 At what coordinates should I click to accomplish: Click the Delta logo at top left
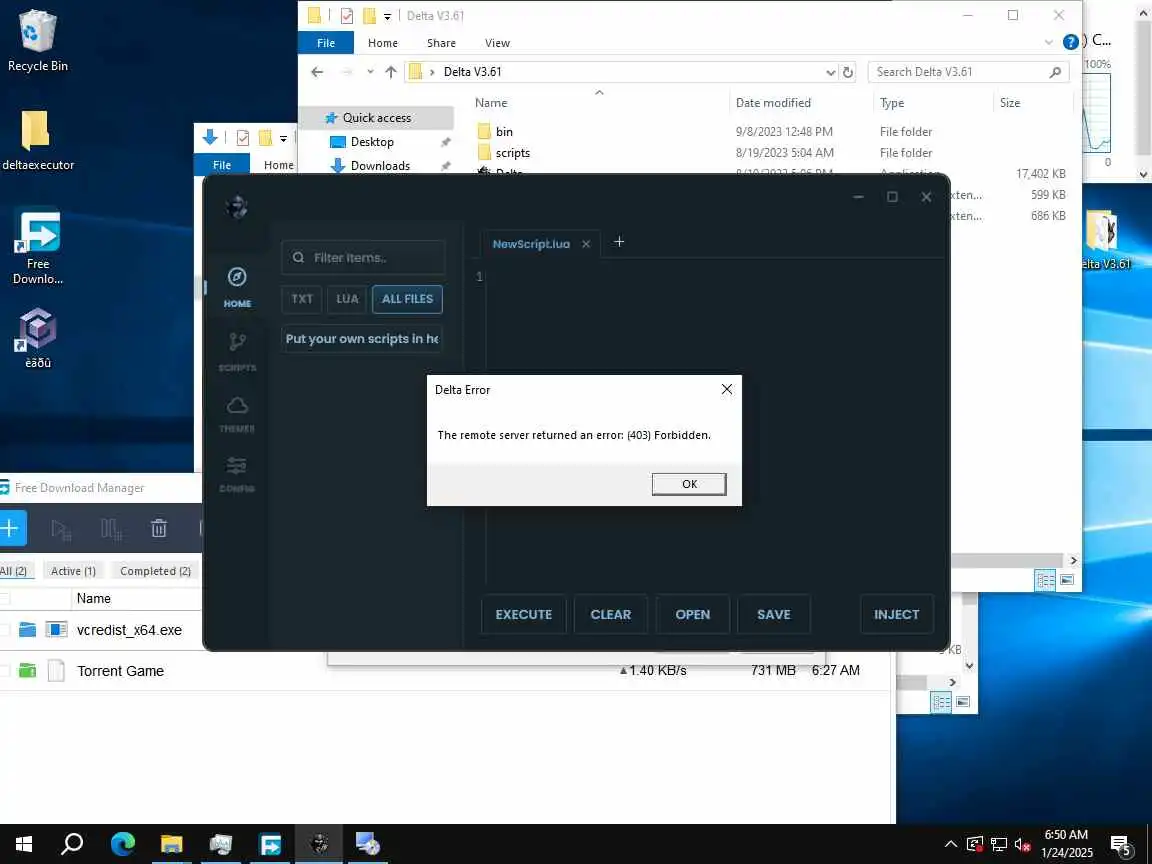pos(237,207)
